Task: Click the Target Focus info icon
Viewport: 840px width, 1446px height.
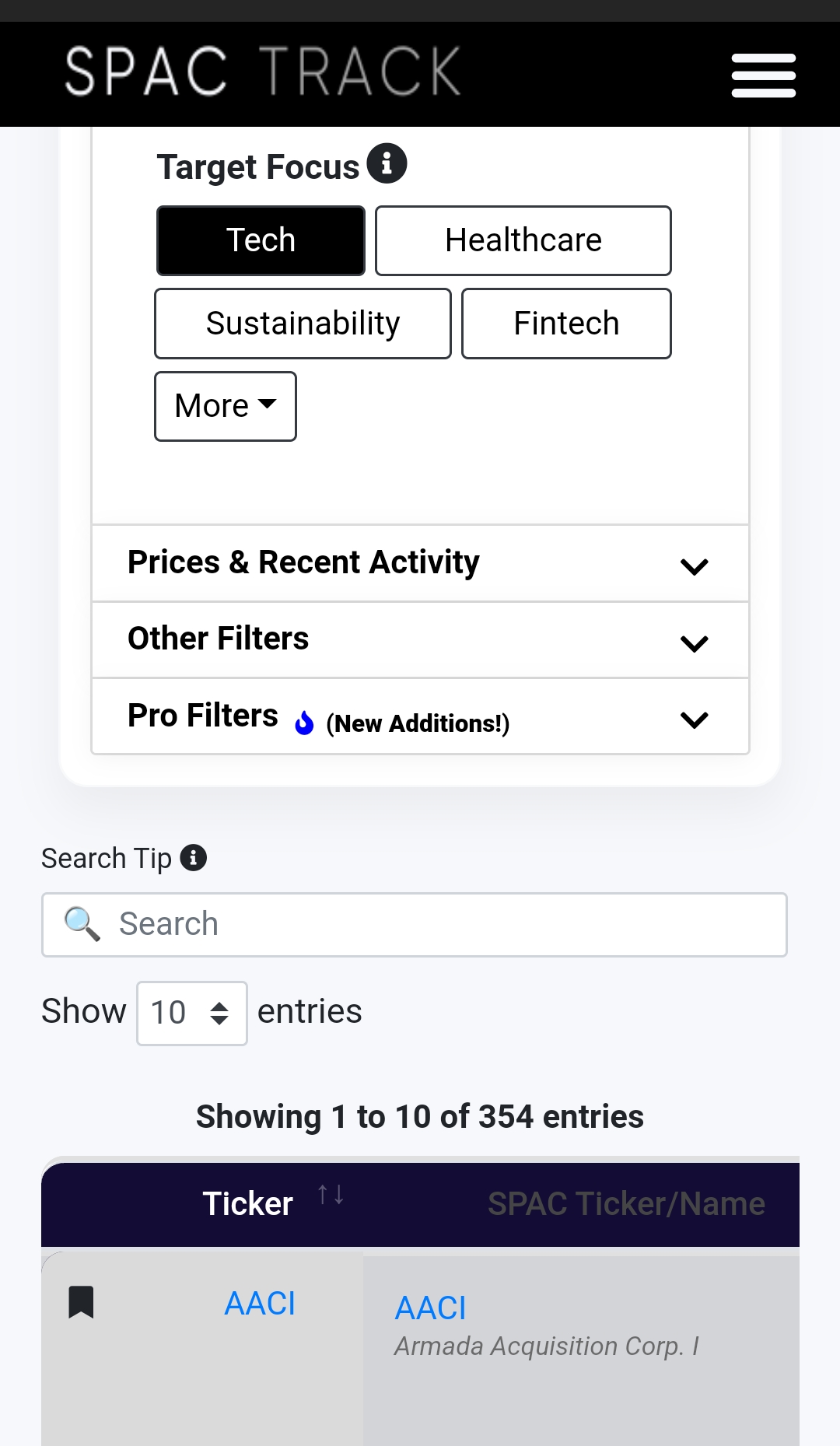Action: [387, 163]
